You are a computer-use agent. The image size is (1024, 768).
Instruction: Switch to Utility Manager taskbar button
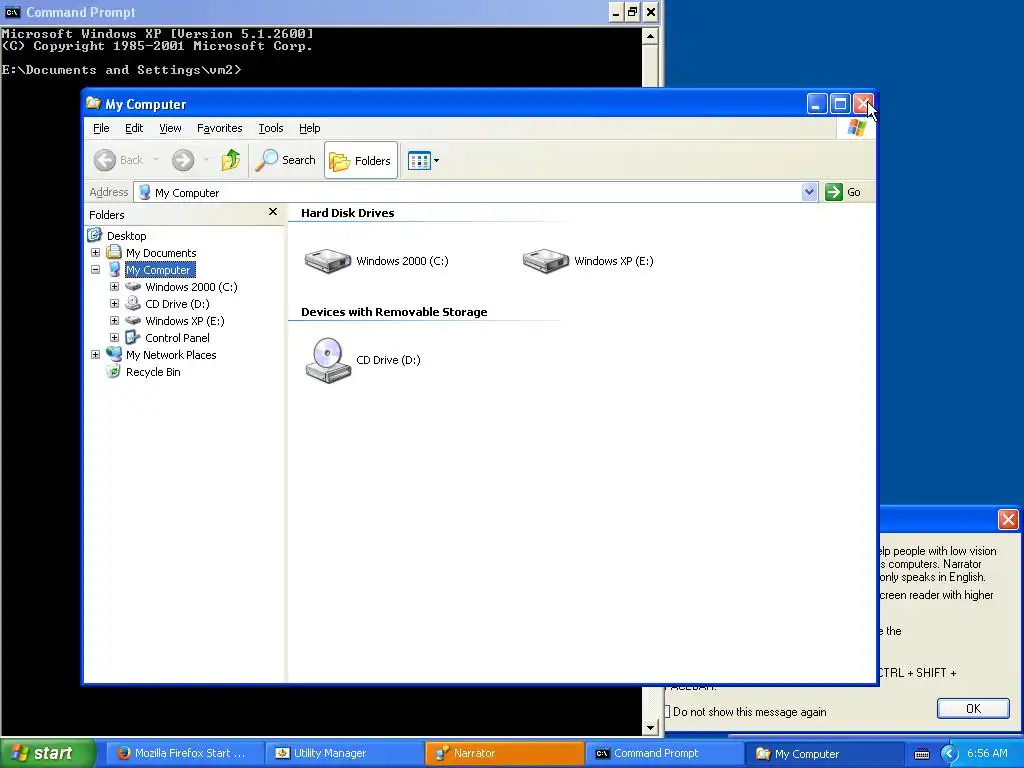(x=344, y=753)
